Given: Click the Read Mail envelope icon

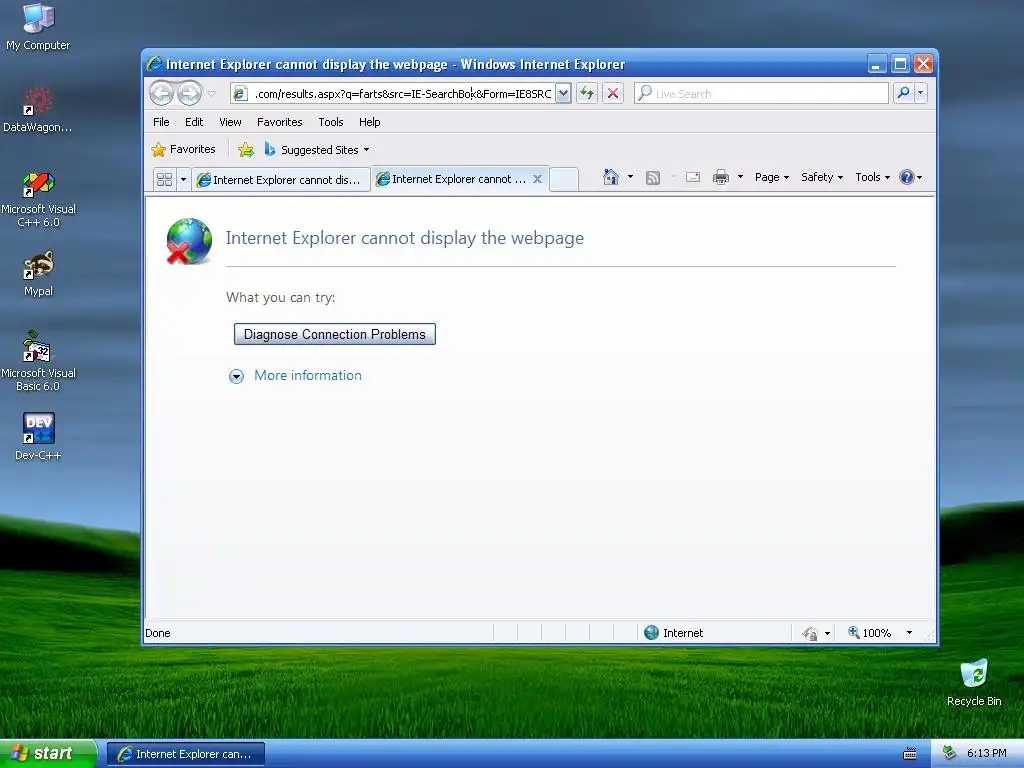Looking at the screenshot, I should pyautogui.click(x=693, y=177).
